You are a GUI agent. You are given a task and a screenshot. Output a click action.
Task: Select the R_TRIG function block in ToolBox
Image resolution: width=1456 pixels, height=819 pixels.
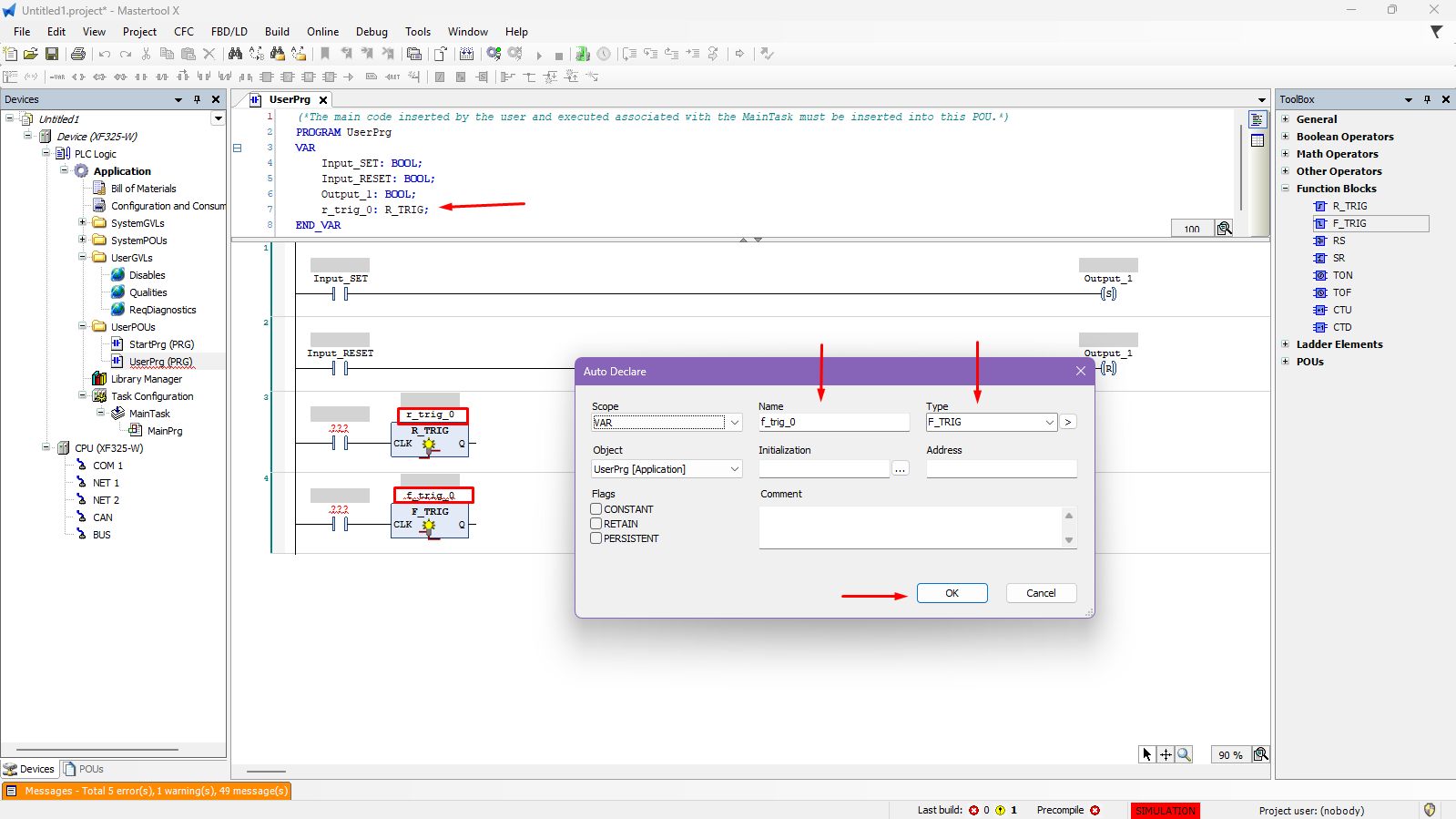[1349, 206]
